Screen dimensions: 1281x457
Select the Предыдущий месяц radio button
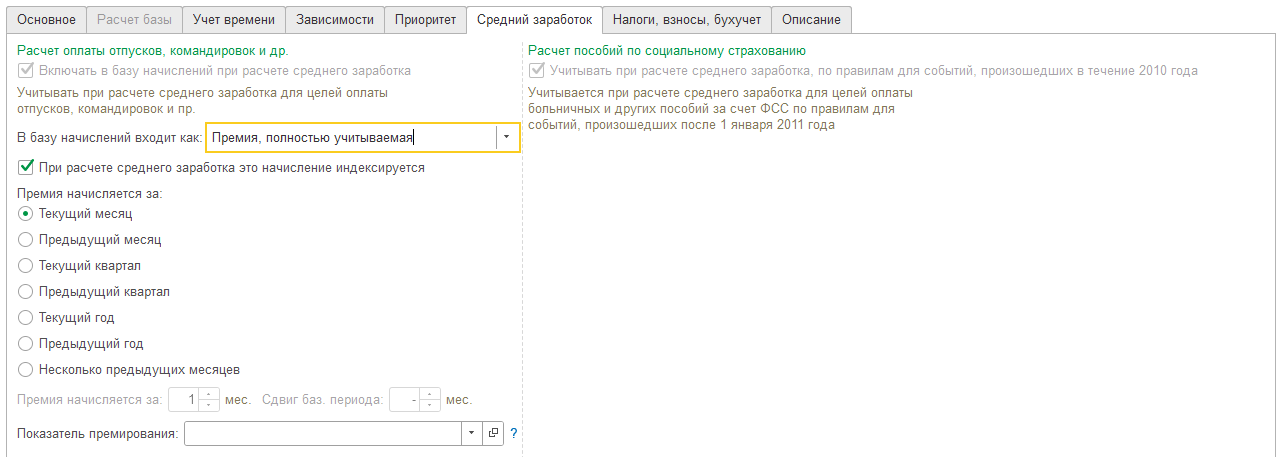[x=26, y=239]
